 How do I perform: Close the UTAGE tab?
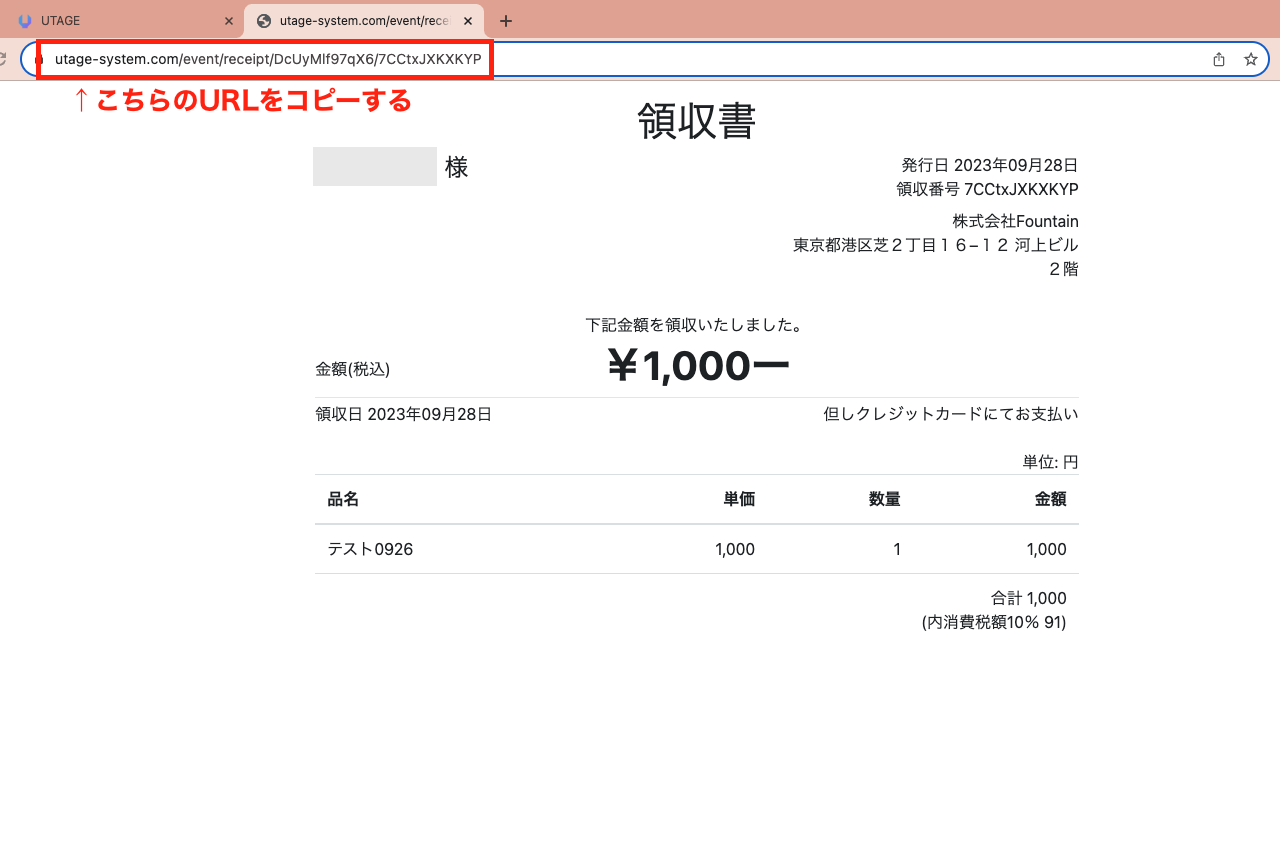(x=228, y=21)
